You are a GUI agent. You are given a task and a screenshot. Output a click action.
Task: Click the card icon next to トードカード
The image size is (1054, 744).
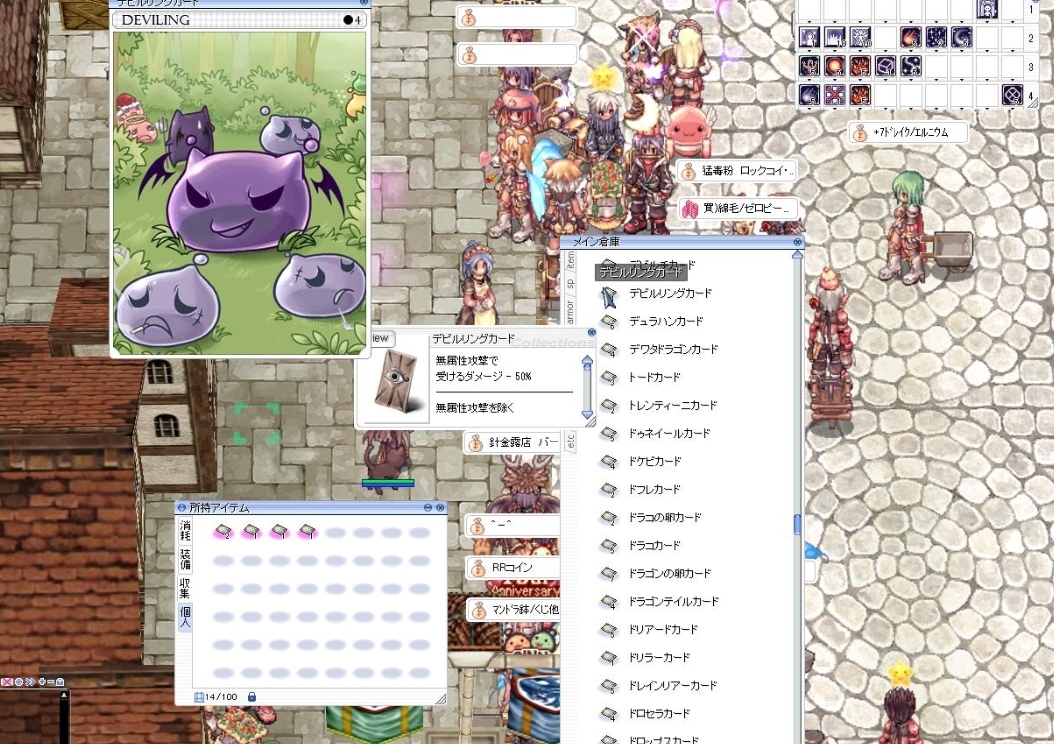pos(609,378)
